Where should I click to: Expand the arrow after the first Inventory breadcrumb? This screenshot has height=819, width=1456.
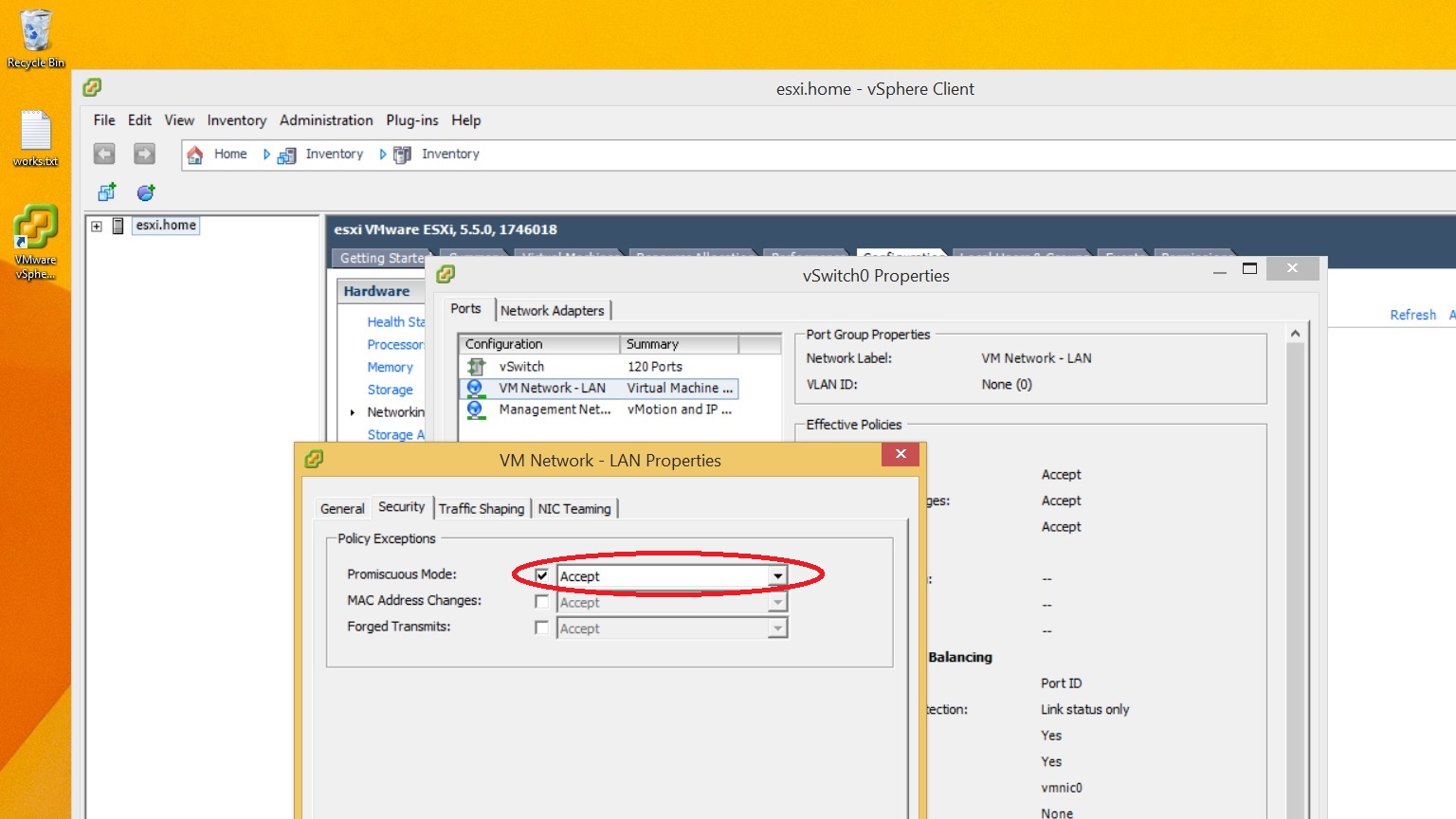tap(383, 155)
